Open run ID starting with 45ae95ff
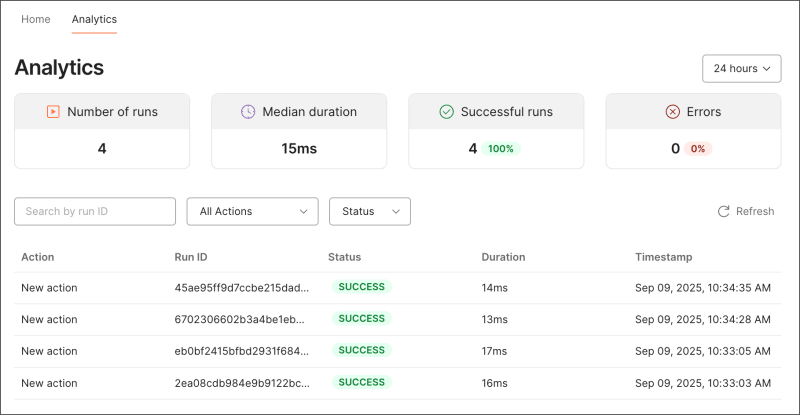800x415 pixels. [239, 288]
